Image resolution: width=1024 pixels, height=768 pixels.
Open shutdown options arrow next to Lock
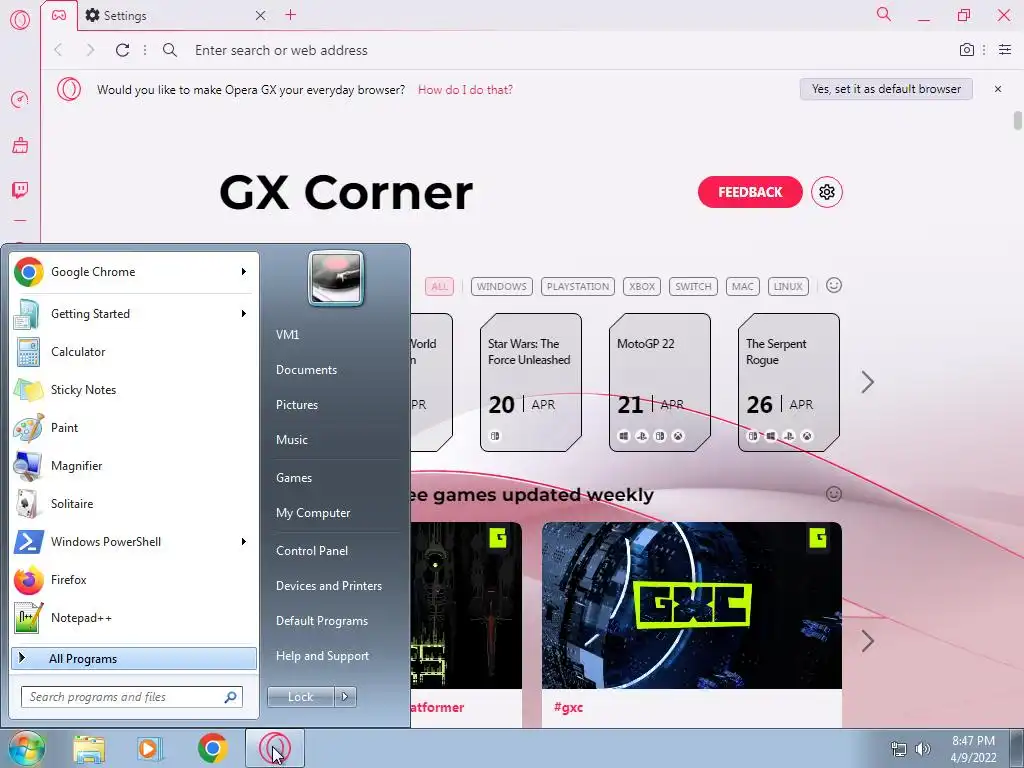[346, 697]
